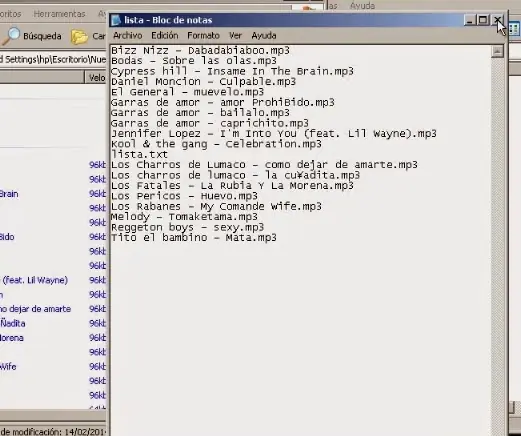Screen dimensions: 521x436
Task: Click the Búsqueda label in Explorer toolbar
Action: point(42,36)
